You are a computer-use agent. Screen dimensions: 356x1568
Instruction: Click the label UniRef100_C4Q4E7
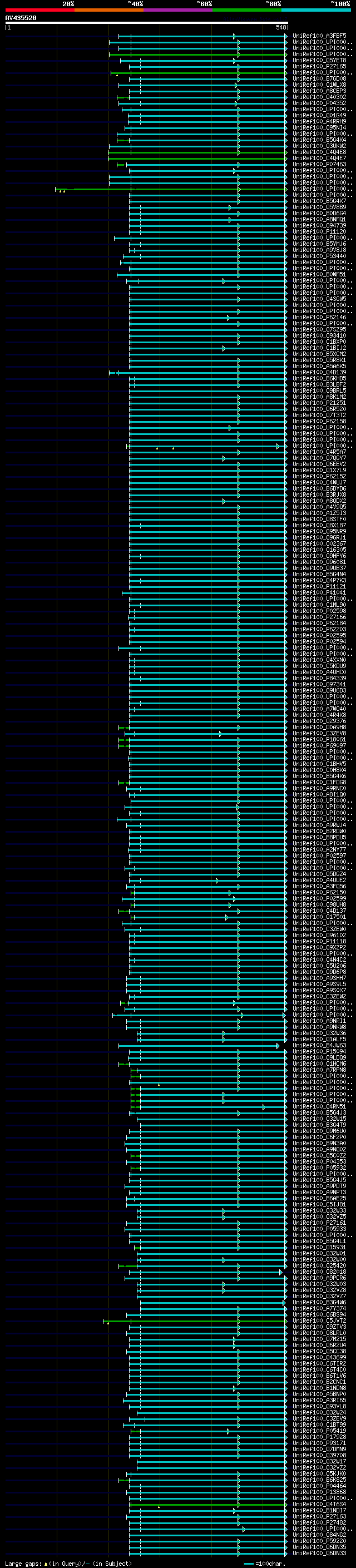[319, 159]
